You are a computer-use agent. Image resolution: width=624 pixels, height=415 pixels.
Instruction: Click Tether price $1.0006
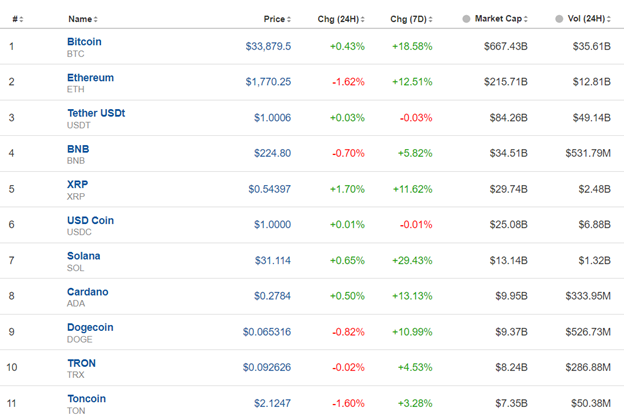tap(273, 118)
